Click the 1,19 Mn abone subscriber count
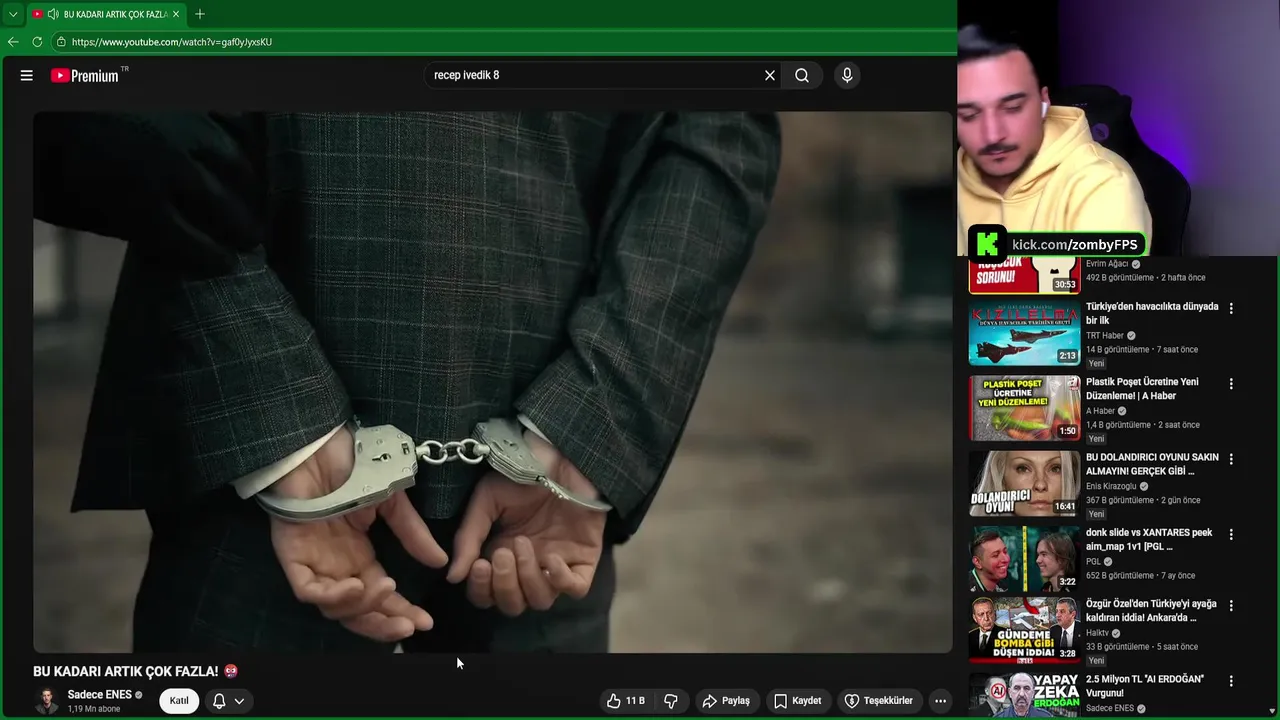This screenshot has width=1280, height=720. point(94,709)
